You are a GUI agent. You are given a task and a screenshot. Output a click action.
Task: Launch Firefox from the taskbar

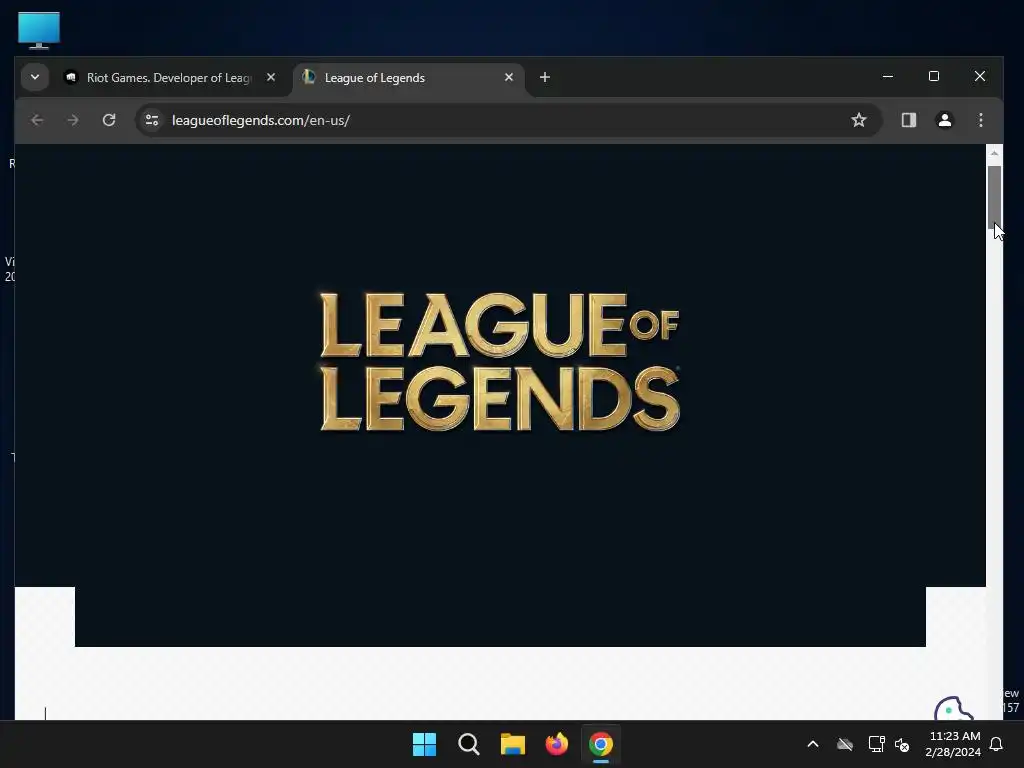pyautogui.click(x=556, y=744)
